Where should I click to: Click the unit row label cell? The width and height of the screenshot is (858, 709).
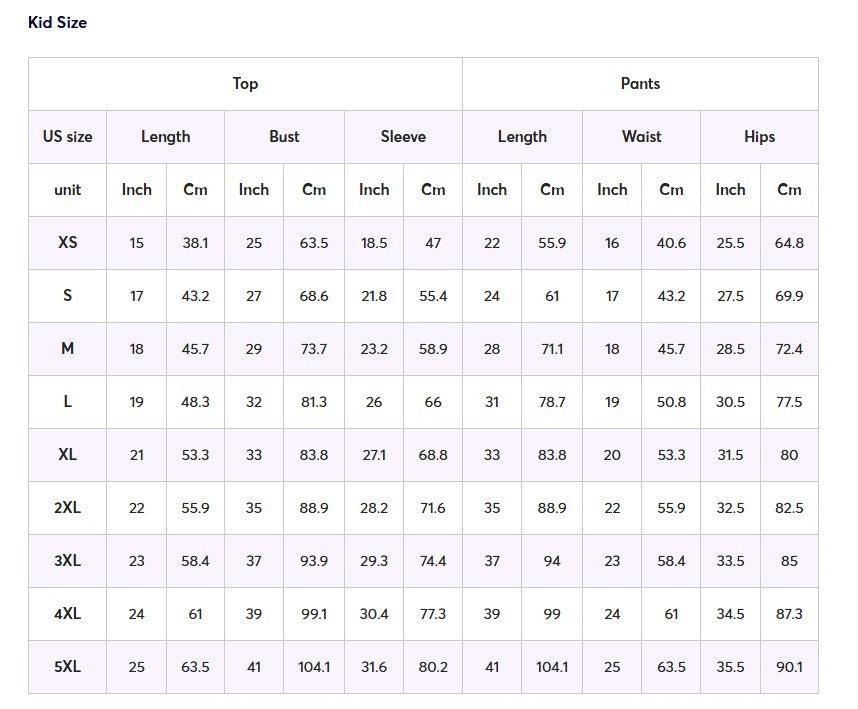point(67,190)
